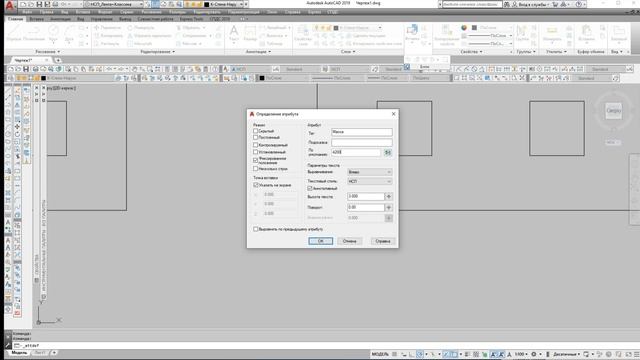Click the Размер dimension tool in the ribbon
The width and height of the screenshot is (640, 360).
click(x=250, y=33)
